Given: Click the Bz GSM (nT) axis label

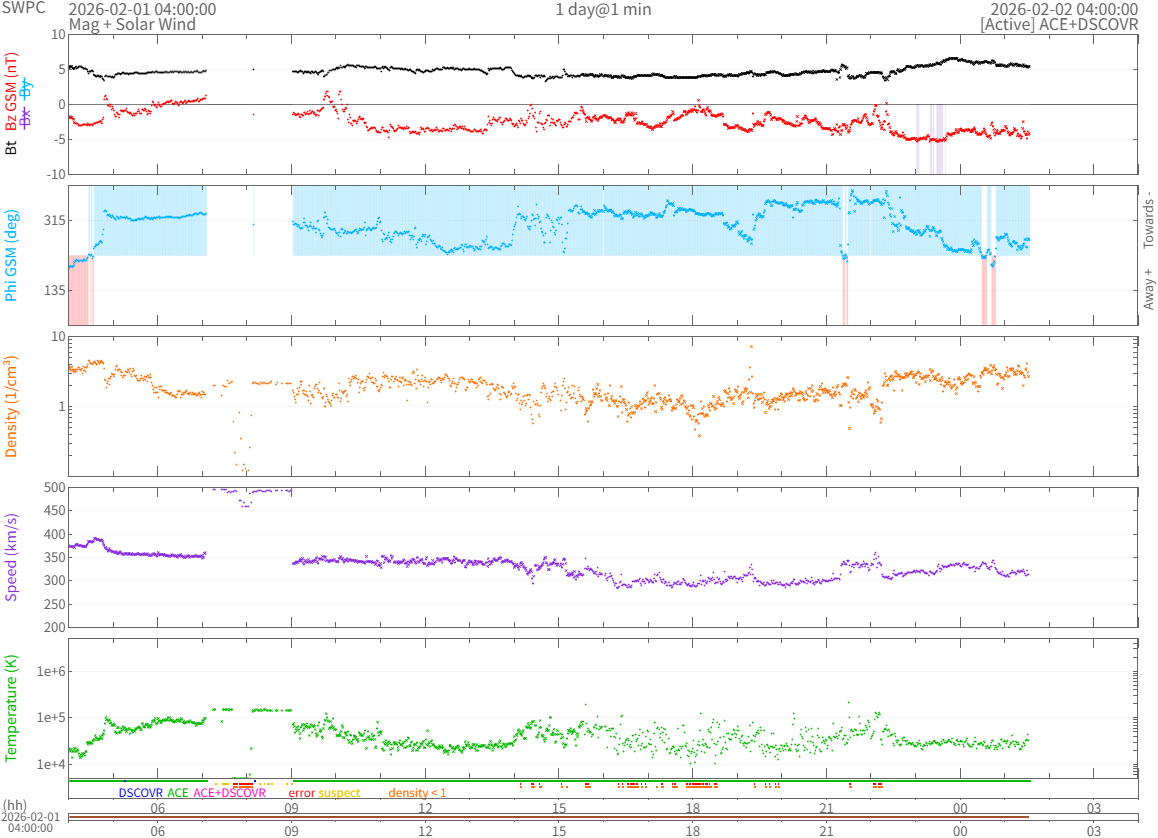Looking at the screenshot, I should (12, 92).
